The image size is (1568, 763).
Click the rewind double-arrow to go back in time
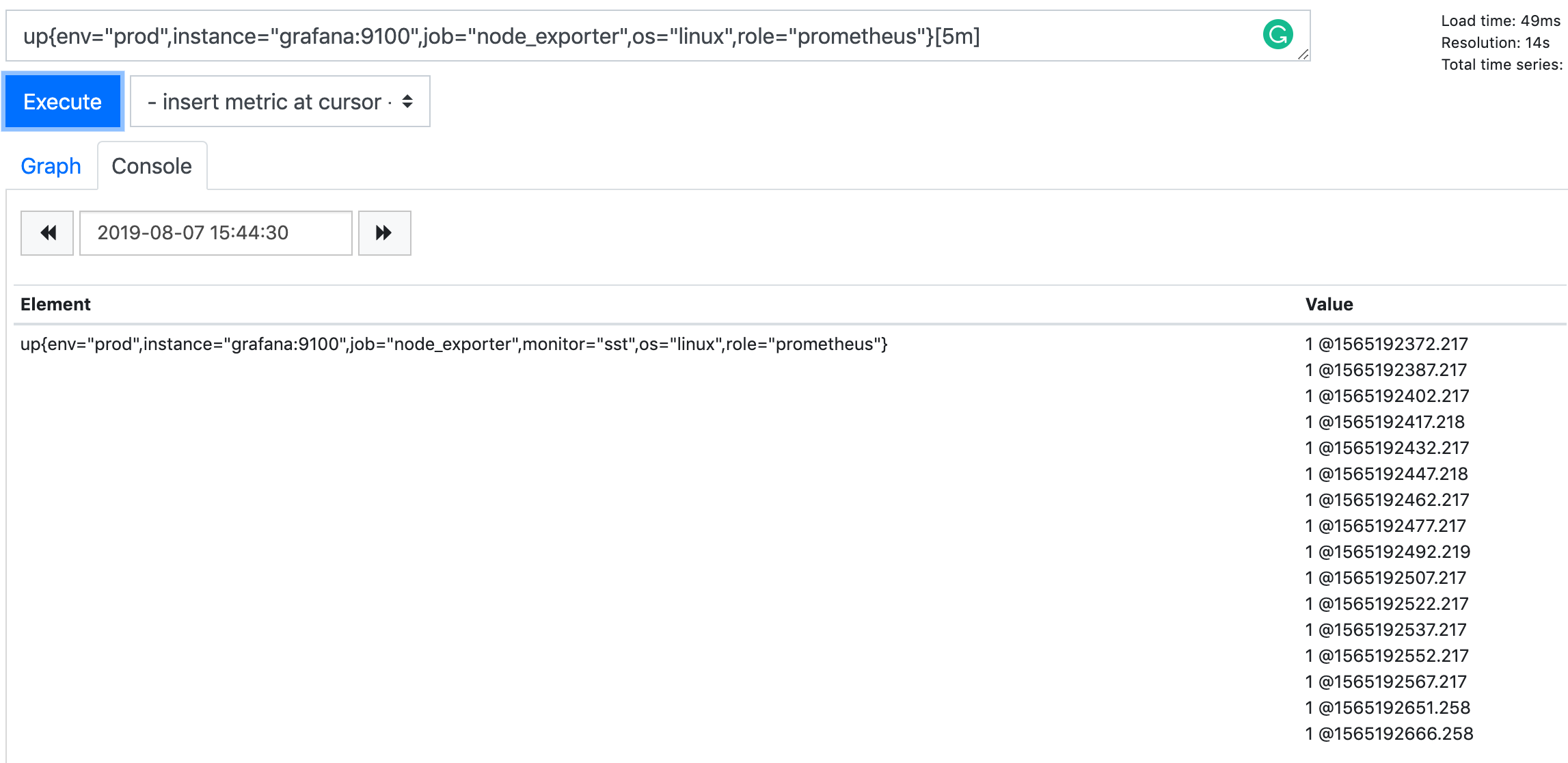[46, 233]
